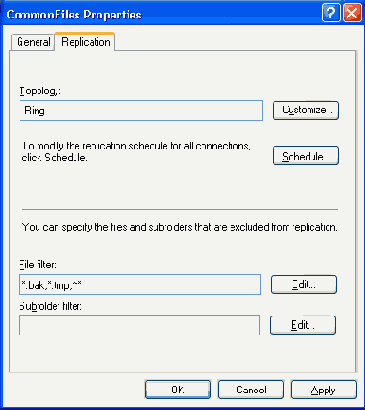
Task: Click the File filter text field
Action: click(140, 285)
